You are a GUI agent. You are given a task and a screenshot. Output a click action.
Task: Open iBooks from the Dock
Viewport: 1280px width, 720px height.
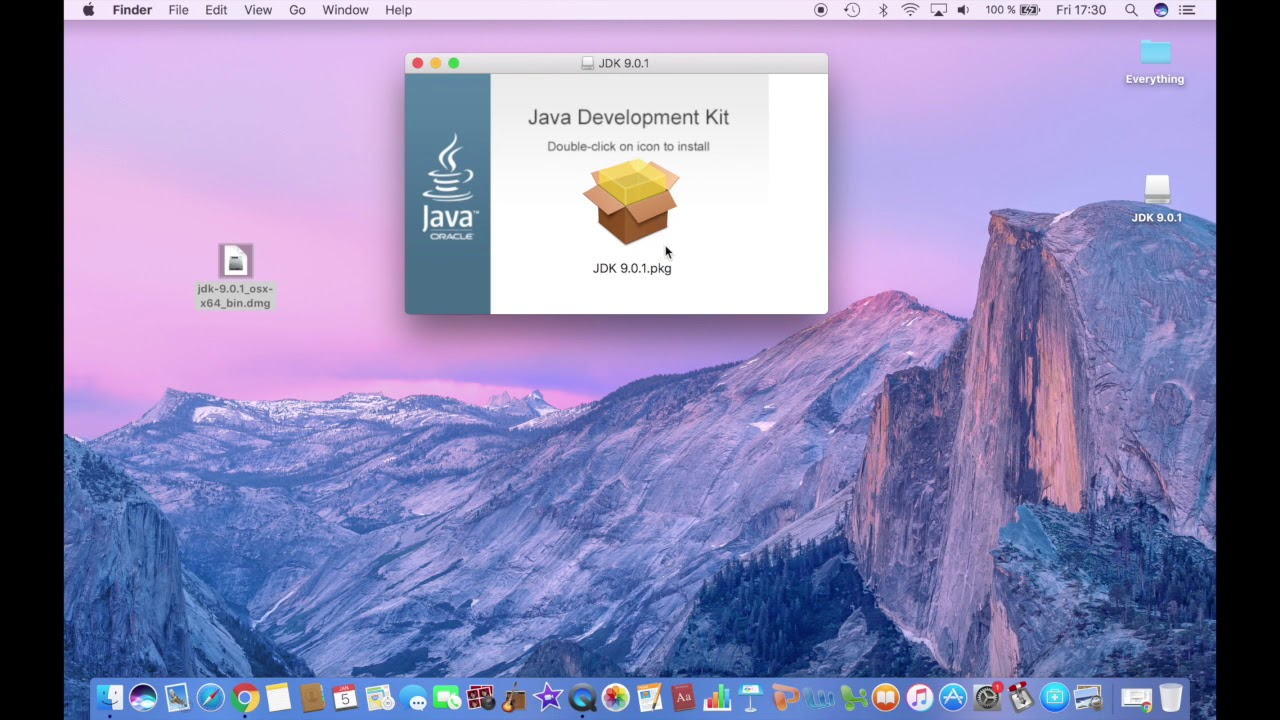[885, 697]
